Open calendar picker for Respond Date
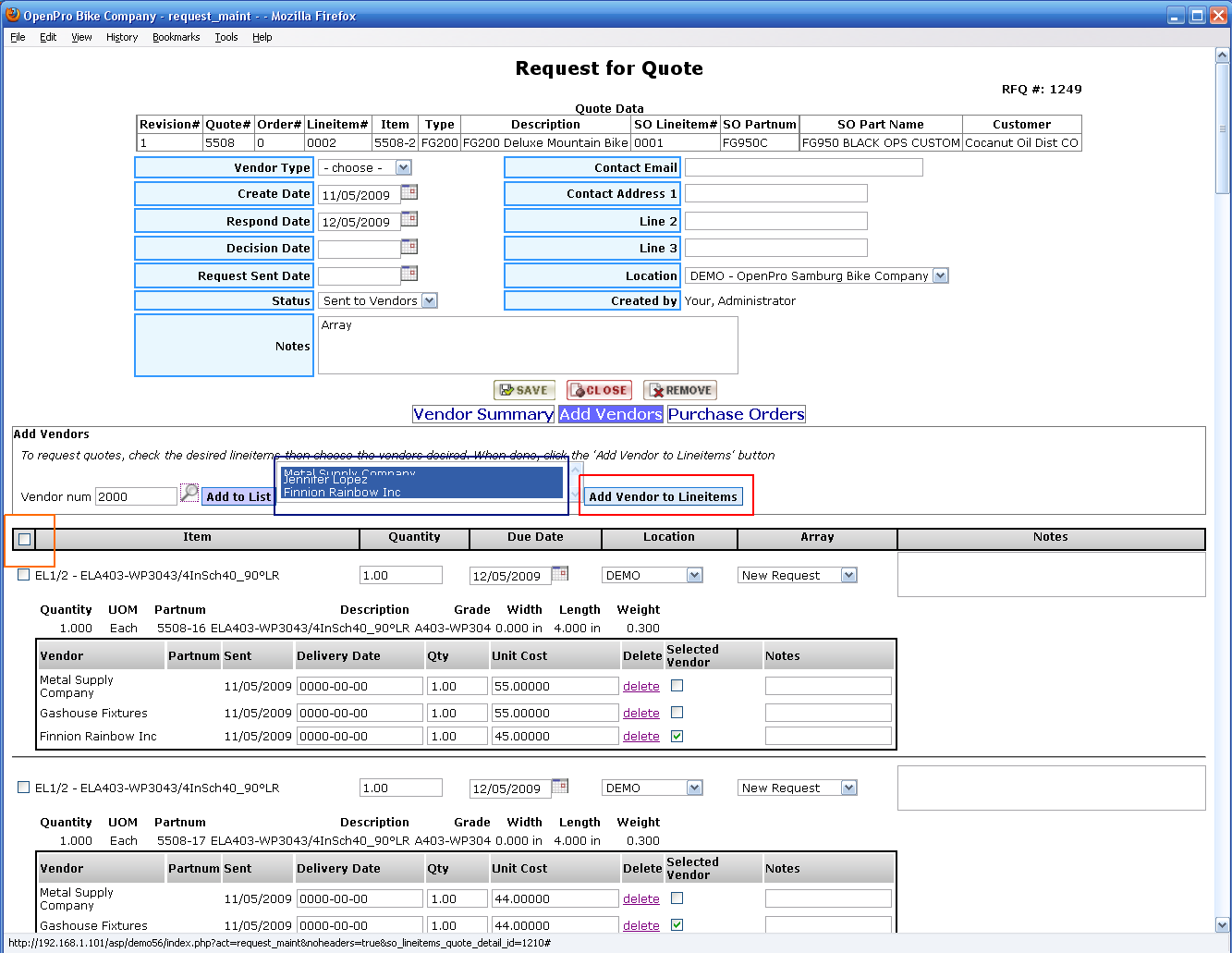This screenshot has width=1232, height=953. coord(409,219)
